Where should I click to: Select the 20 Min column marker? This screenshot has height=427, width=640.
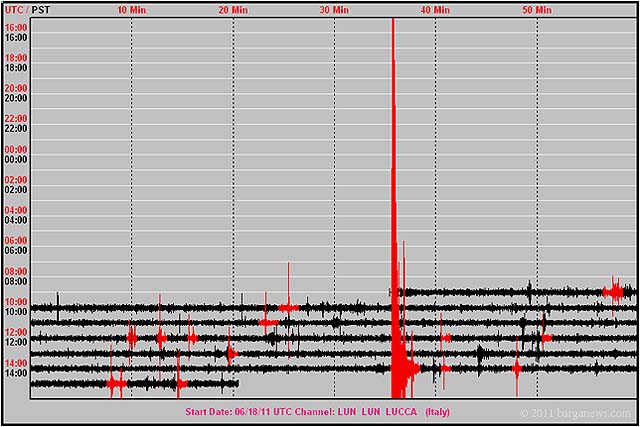coord(232,9)
